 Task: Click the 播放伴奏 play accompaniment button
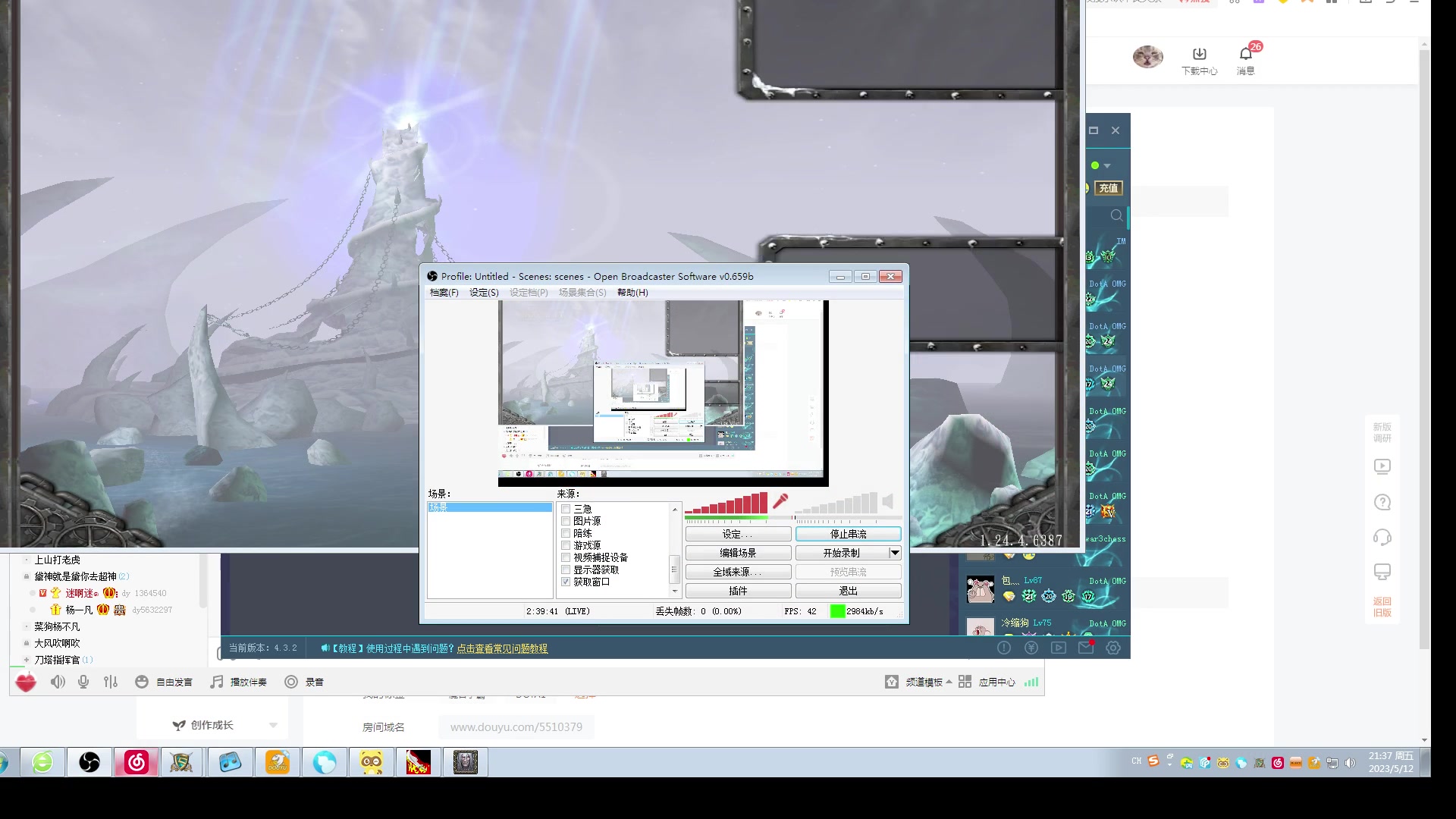pos(238,682)
